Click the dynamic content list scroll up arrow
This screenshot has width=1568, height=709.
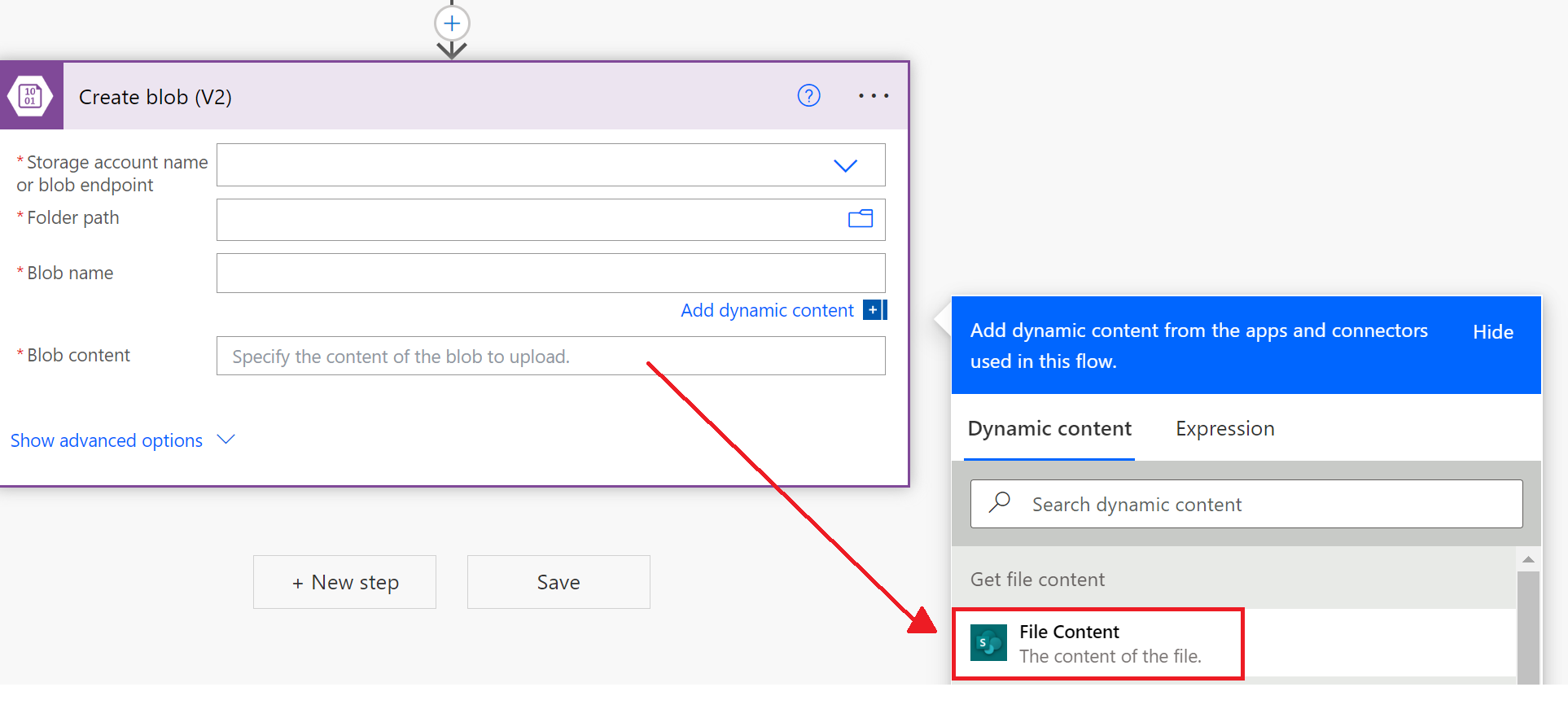(1528, 559)
